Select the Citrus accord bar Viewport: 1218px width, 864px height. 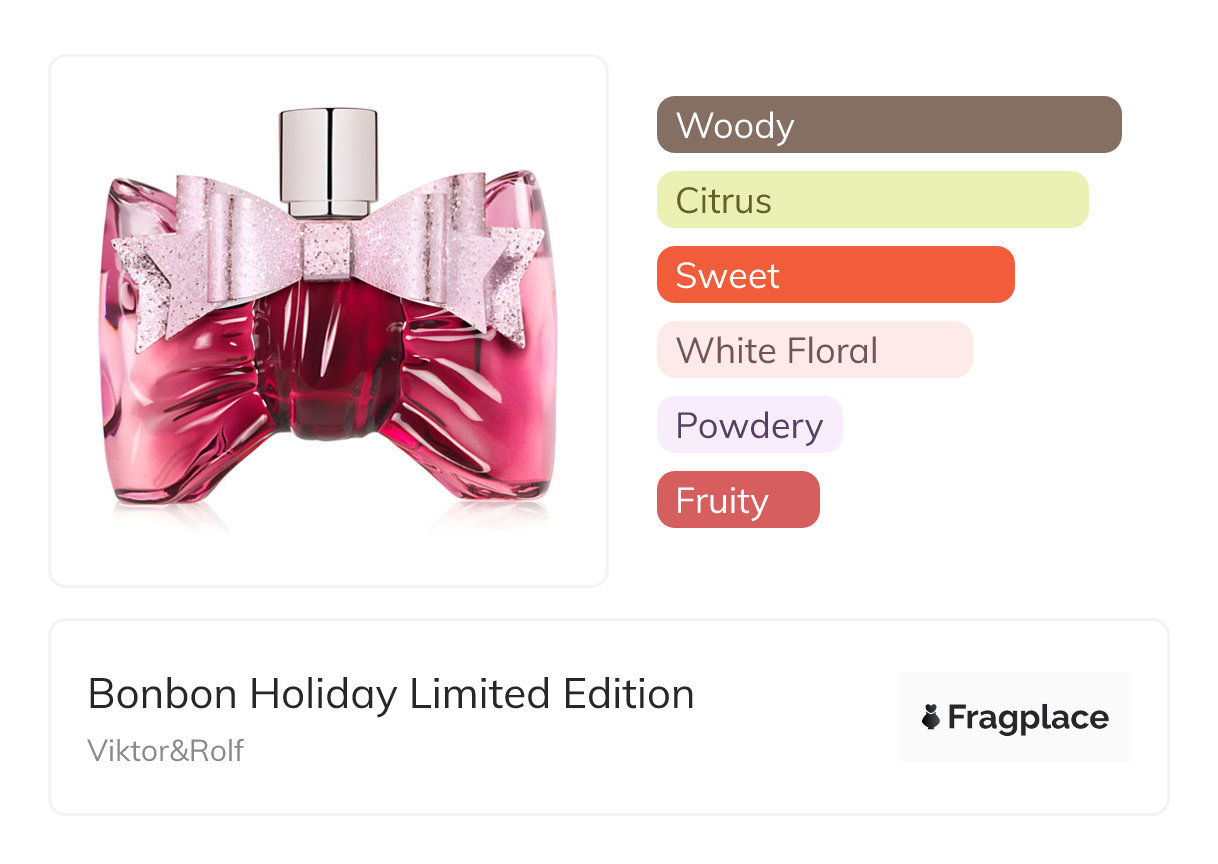(x=872, y=200)
